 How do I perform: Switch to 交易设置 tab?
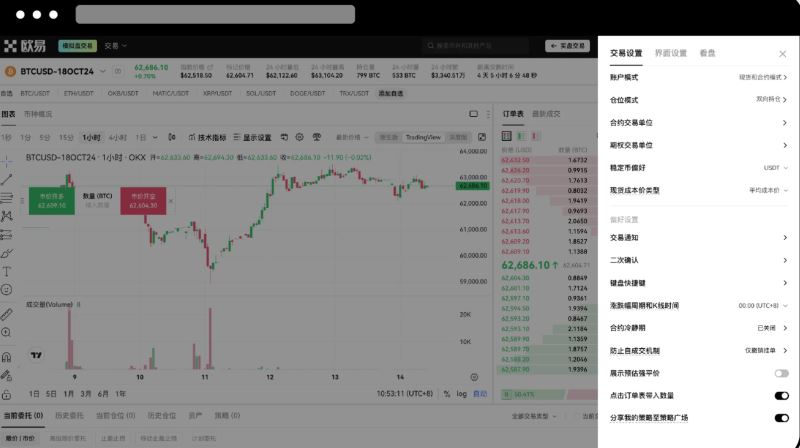pos(626,53)
